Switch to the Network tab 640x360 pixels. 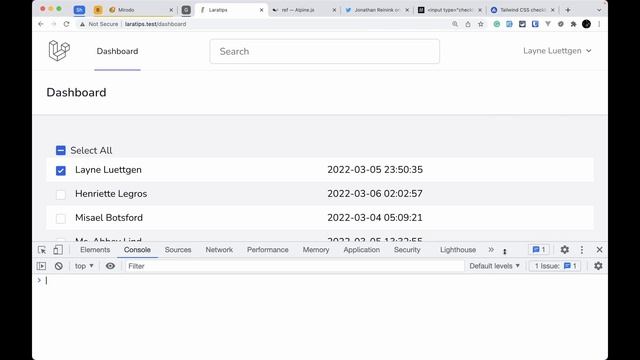219,250
